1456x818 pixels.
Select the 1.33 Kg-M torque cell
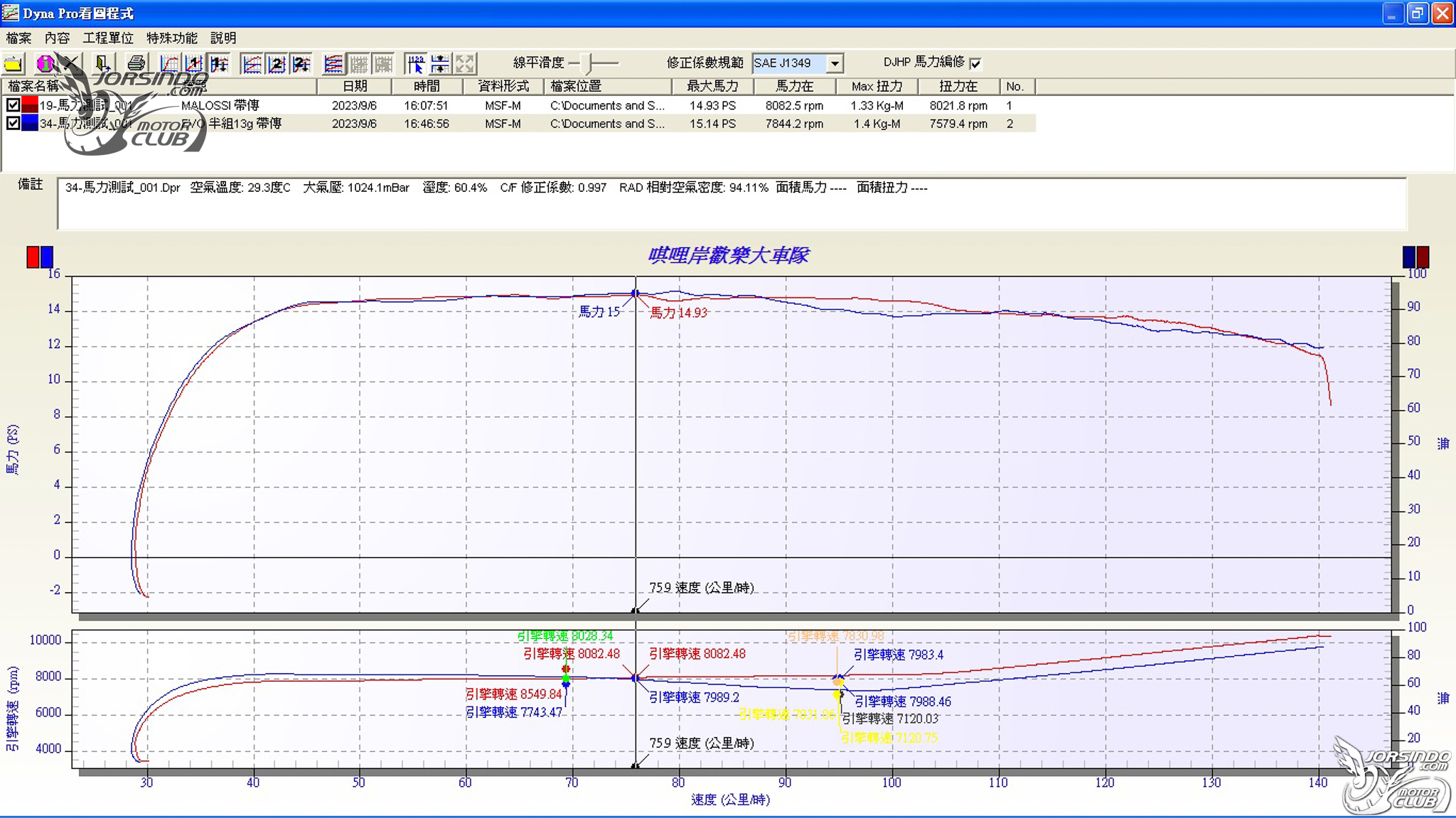[x=877, y=105]
